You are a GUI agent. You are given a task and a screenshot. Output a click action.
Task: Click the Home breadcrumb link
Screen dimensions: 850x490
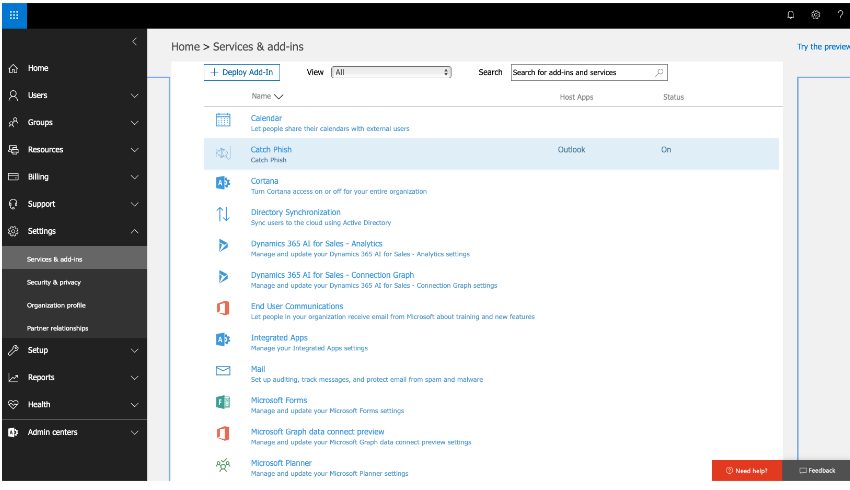point(185,47)
